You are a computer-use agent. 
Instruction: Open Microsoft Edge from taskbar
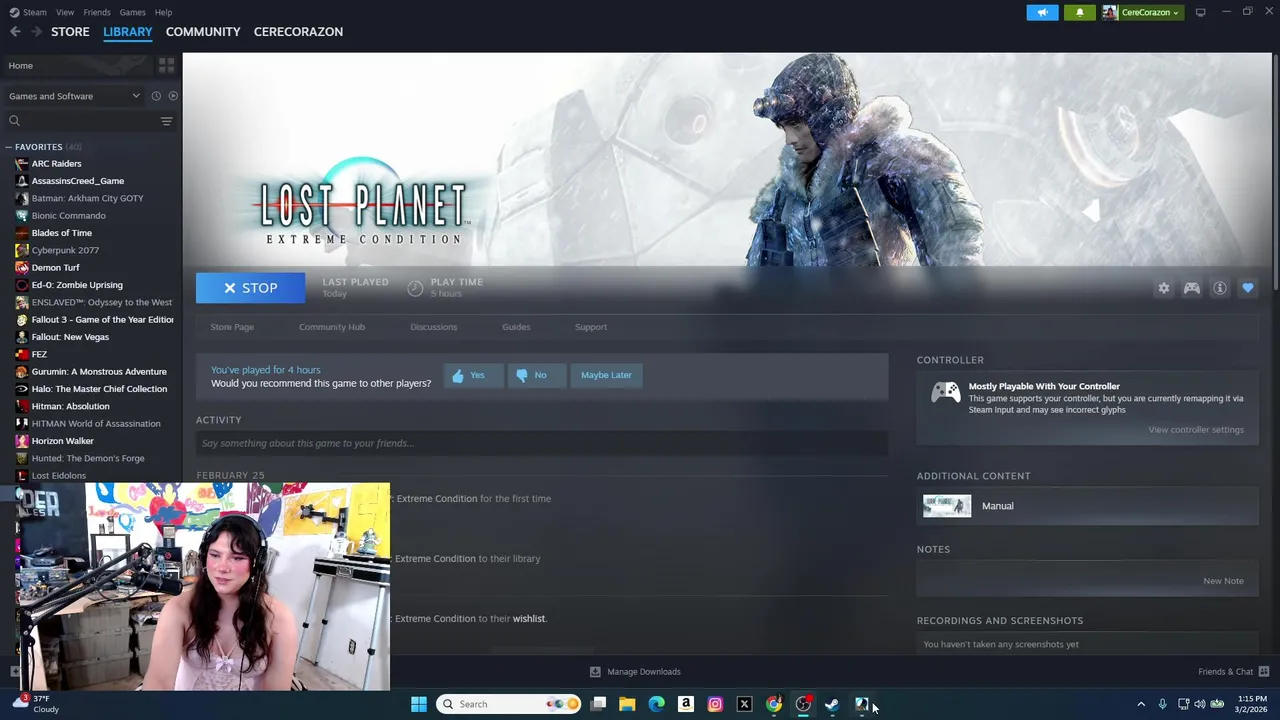tap(656, 704)
